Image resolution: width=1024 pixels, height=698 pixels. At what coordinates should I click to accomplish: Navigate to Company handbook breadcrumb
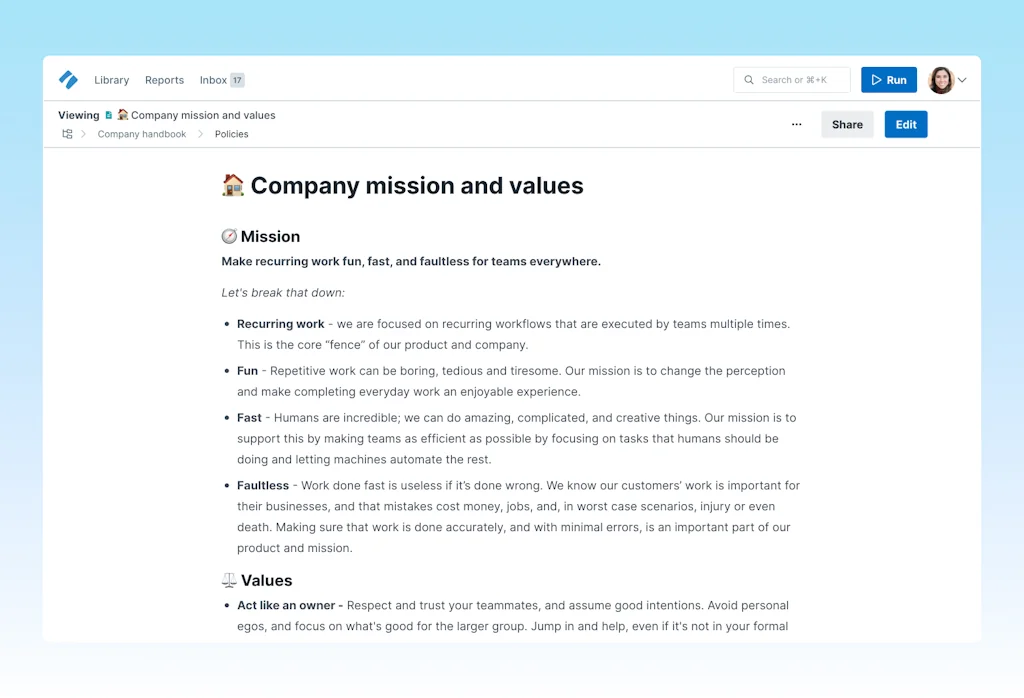pyautogui.click(x=142, y=134)
